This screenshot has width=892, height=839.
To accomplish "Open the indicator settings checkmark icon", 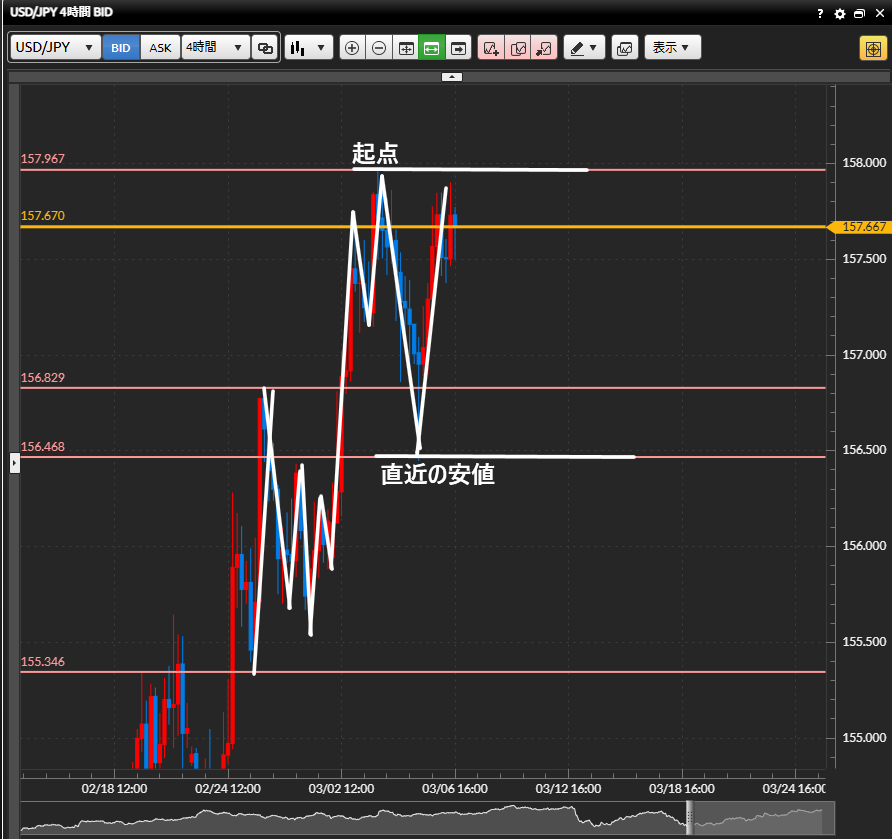I will pyautogui.click(x=518, y=47).
